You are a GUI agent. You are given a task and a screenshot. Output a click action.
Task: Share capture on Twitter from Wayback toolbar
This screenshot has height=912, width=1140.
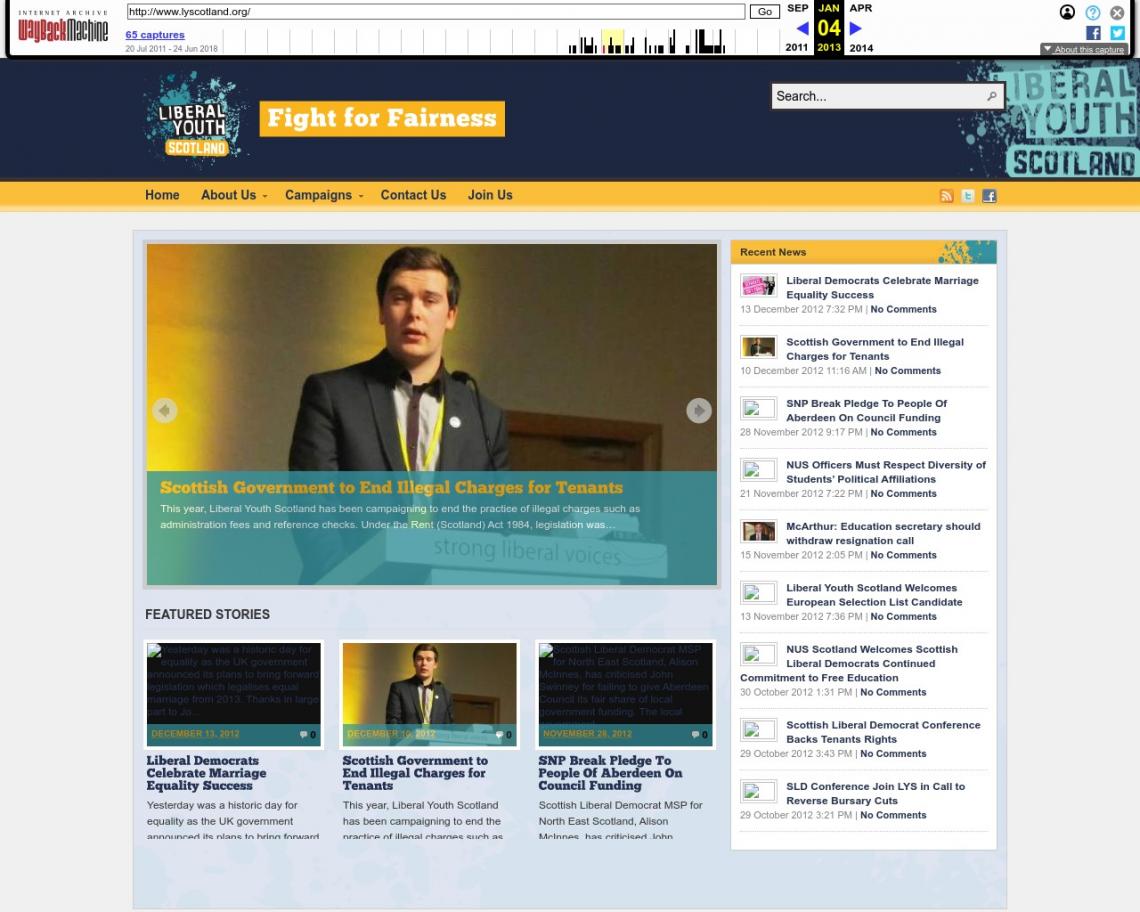coord(1117,33)
